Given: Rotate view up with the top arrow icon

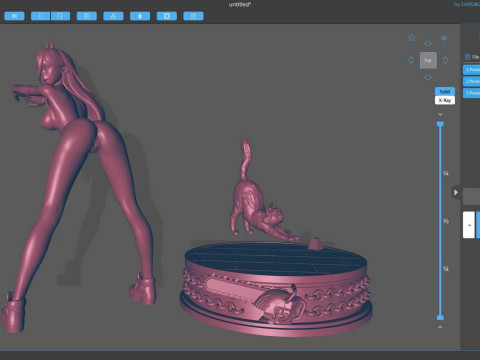Looking at the screenshot, I should pyautogui.click(x=428, y=43).
